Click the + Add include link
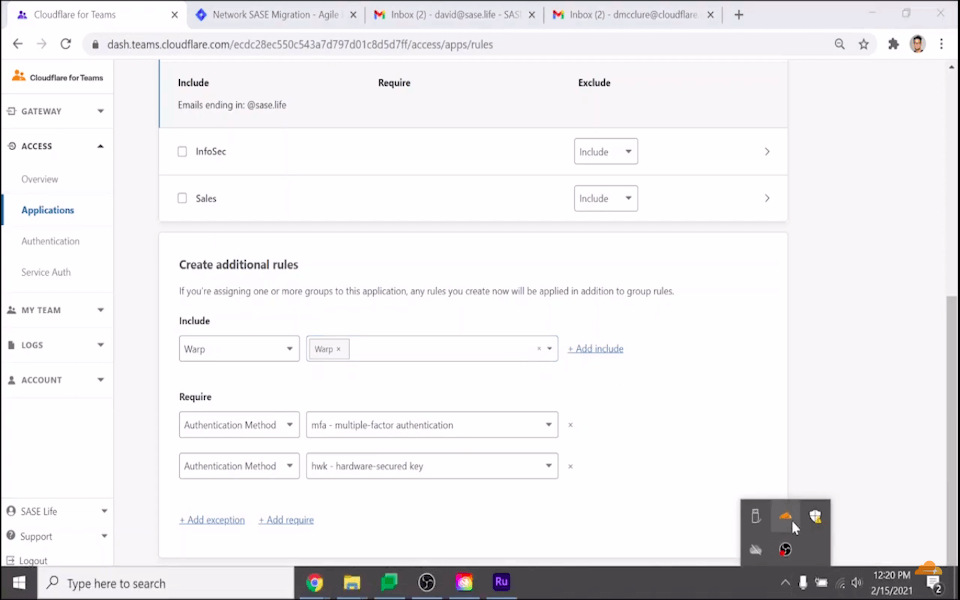 click(595, 348)
